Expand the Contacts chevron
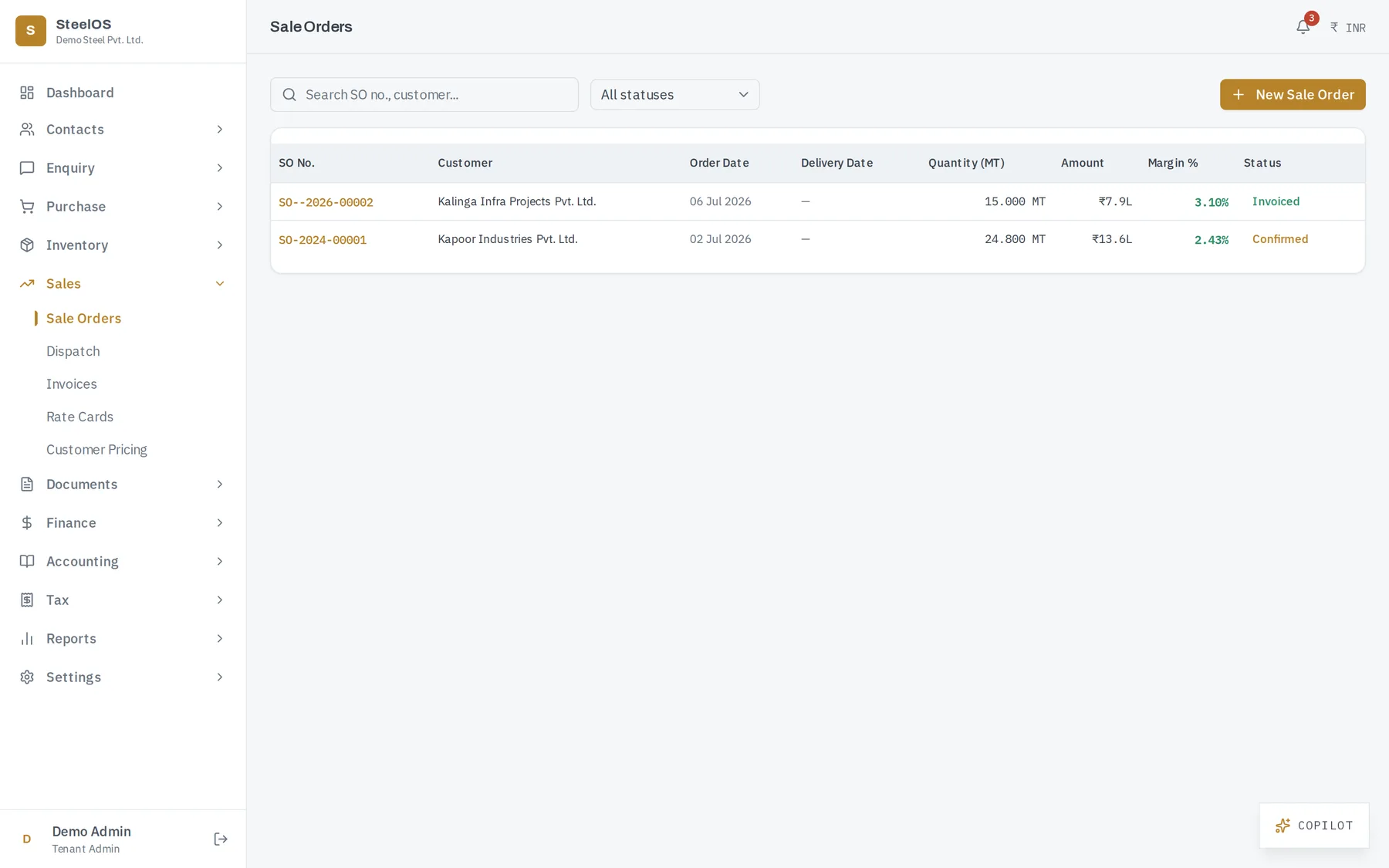The height and width of the screenshot is (868, 1389). (220, 129)
